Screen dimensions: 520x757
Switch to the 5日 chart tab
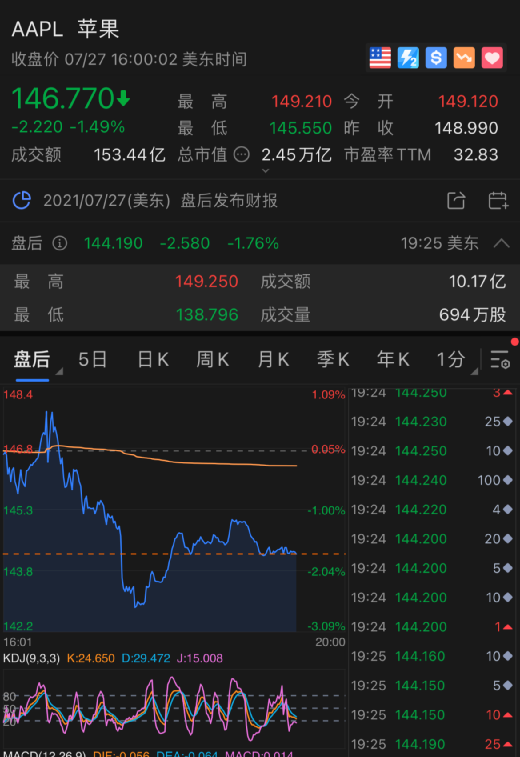point(92,360)
